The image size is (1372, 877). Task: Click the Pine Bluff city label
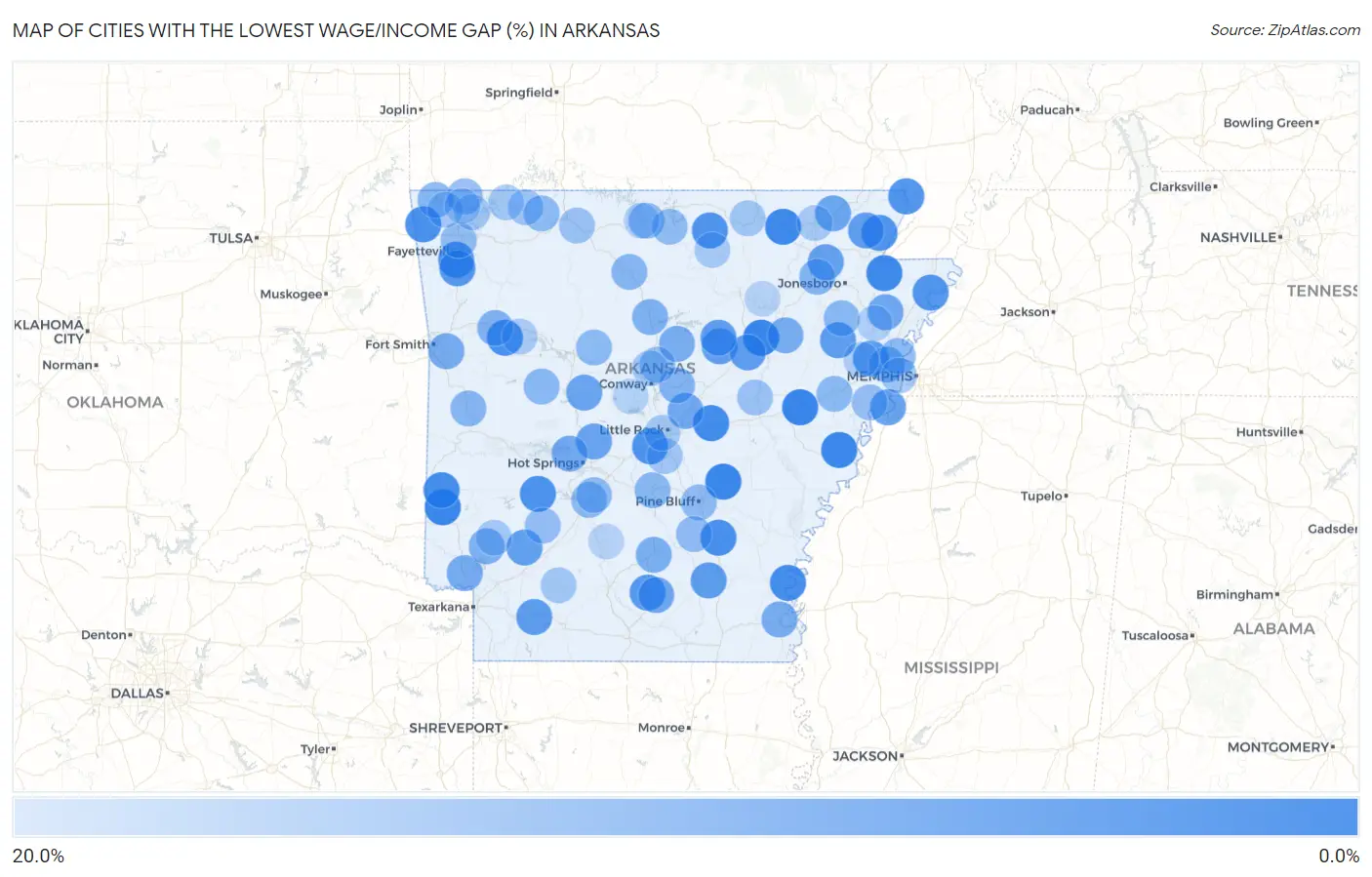pos(666,501)
